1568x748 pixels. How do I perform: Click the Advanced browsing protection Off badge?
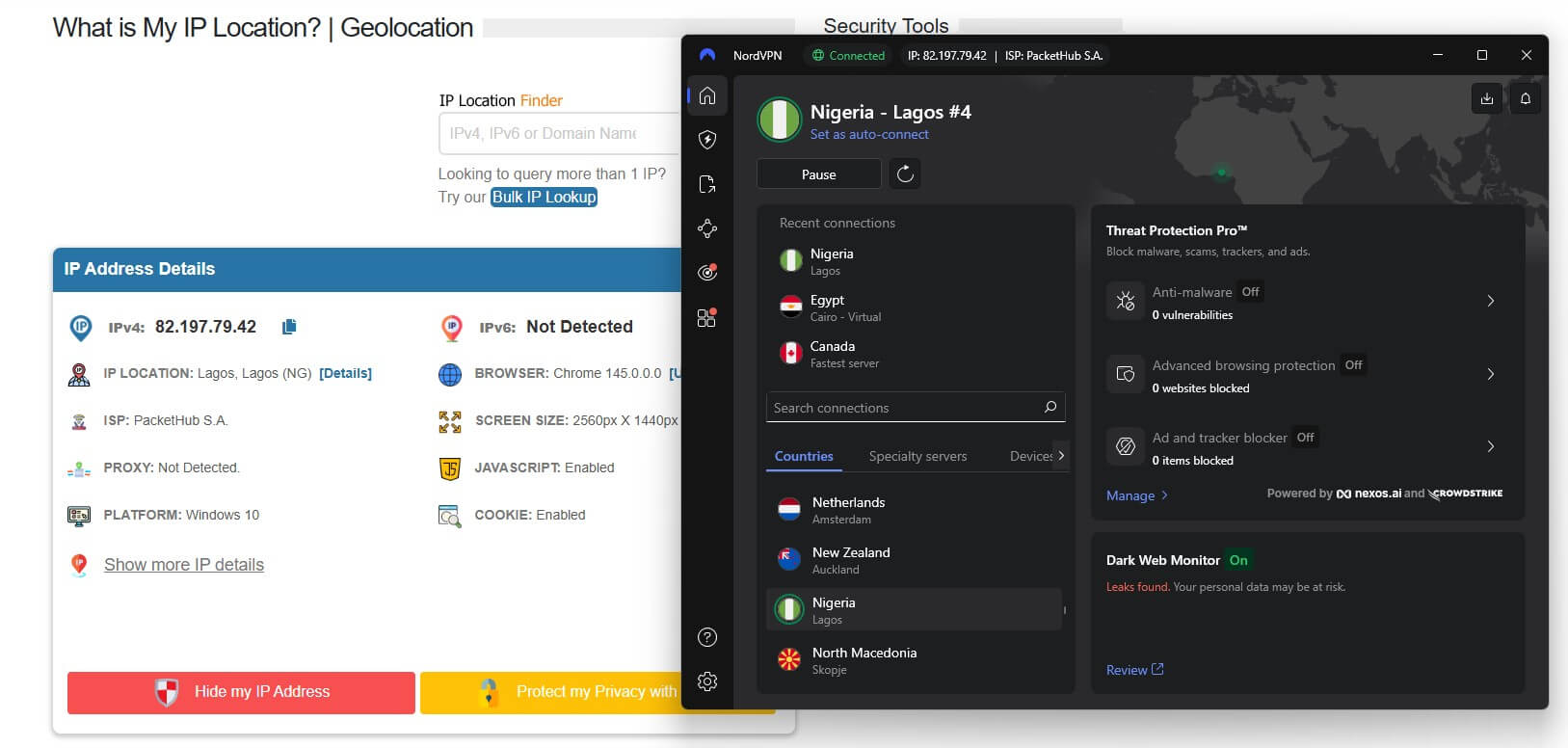(x=1353, y=364)
